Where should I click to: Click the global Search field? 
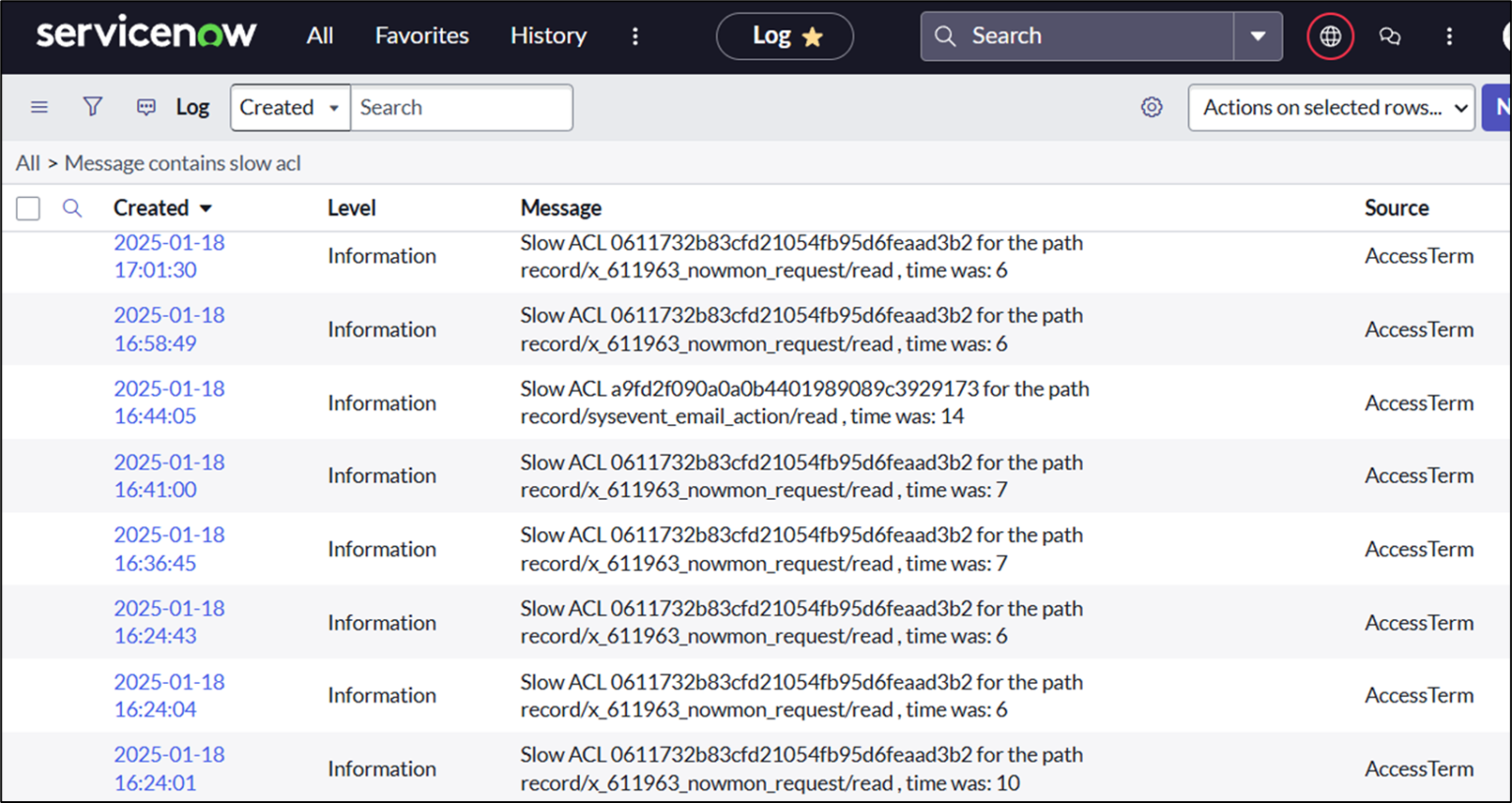click(1077, 36)
